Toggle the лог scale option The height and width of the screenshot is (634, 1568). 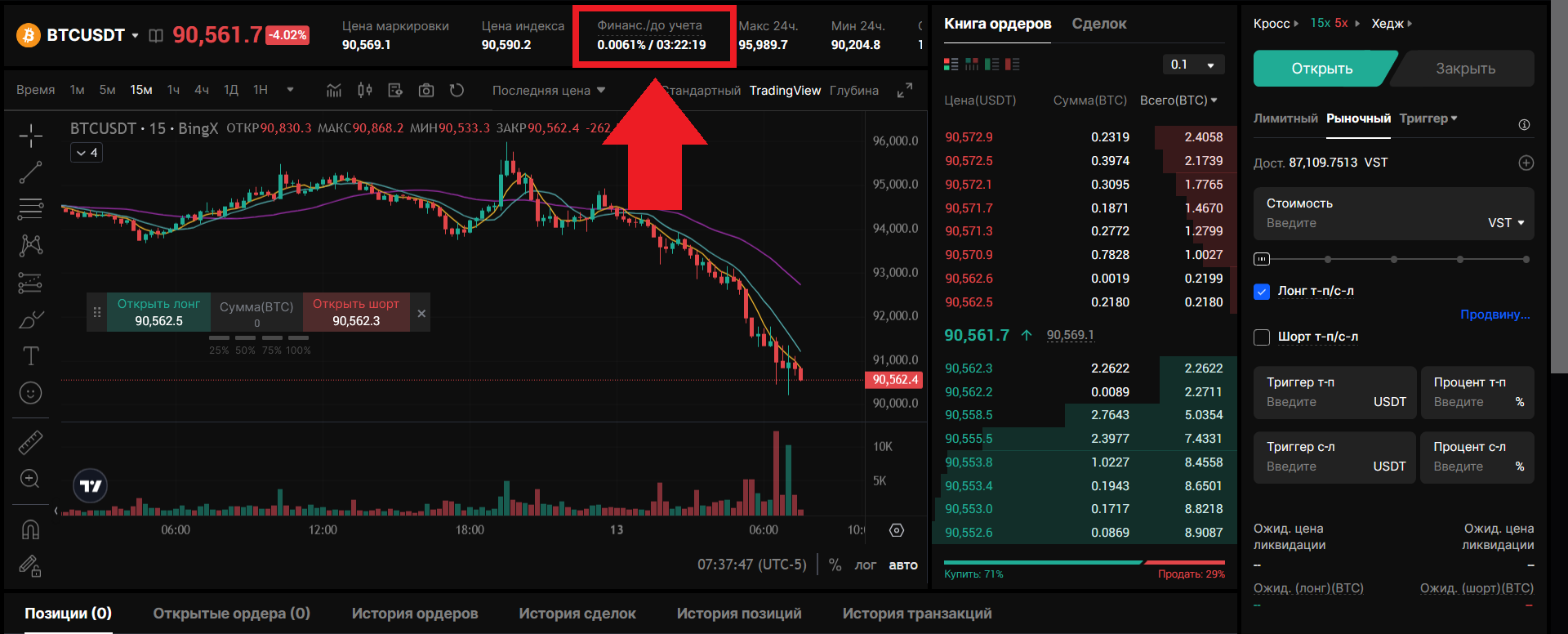coord(866,565)
